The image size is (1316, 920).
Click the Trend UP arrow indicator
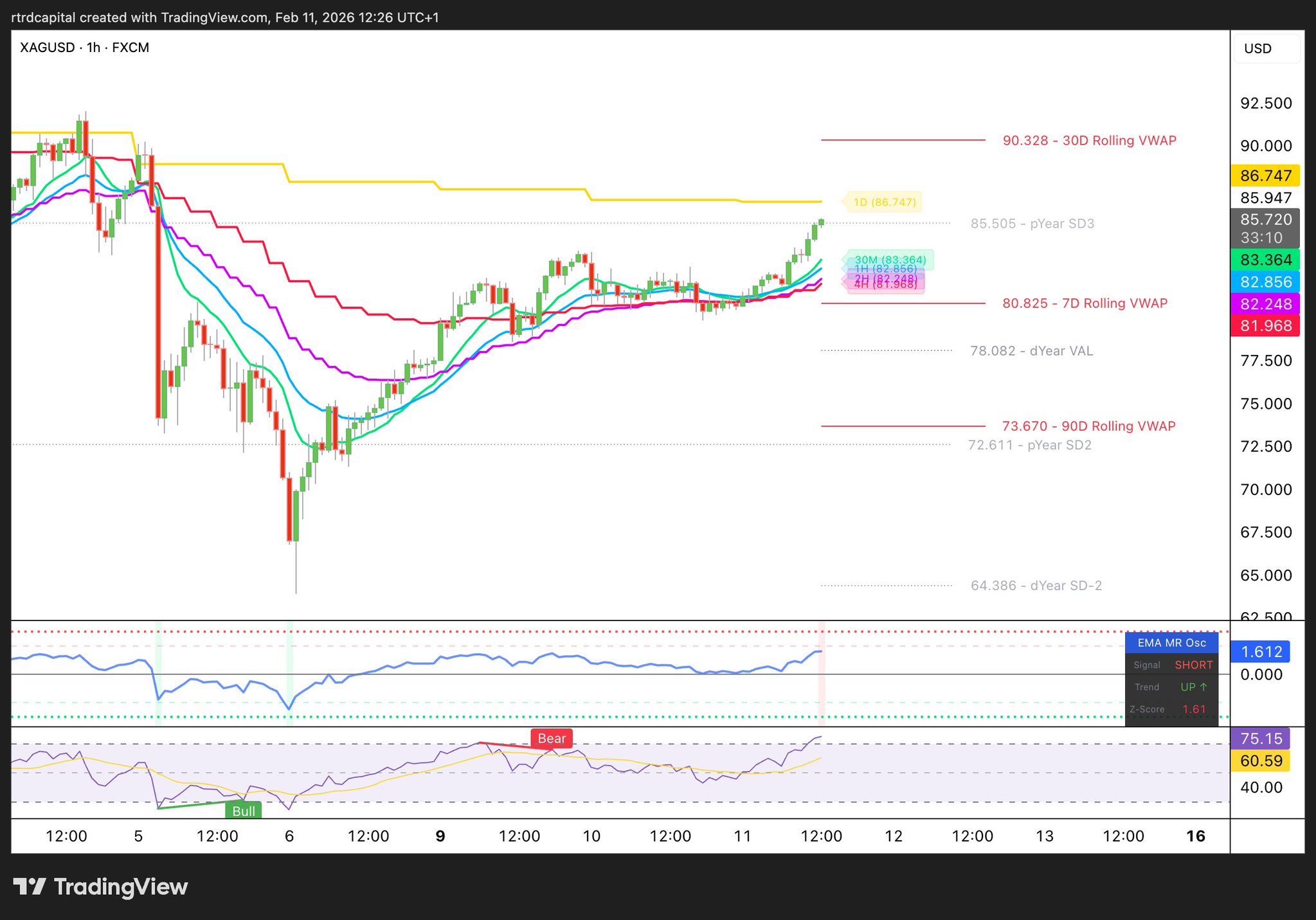(x=1194, y=687)
